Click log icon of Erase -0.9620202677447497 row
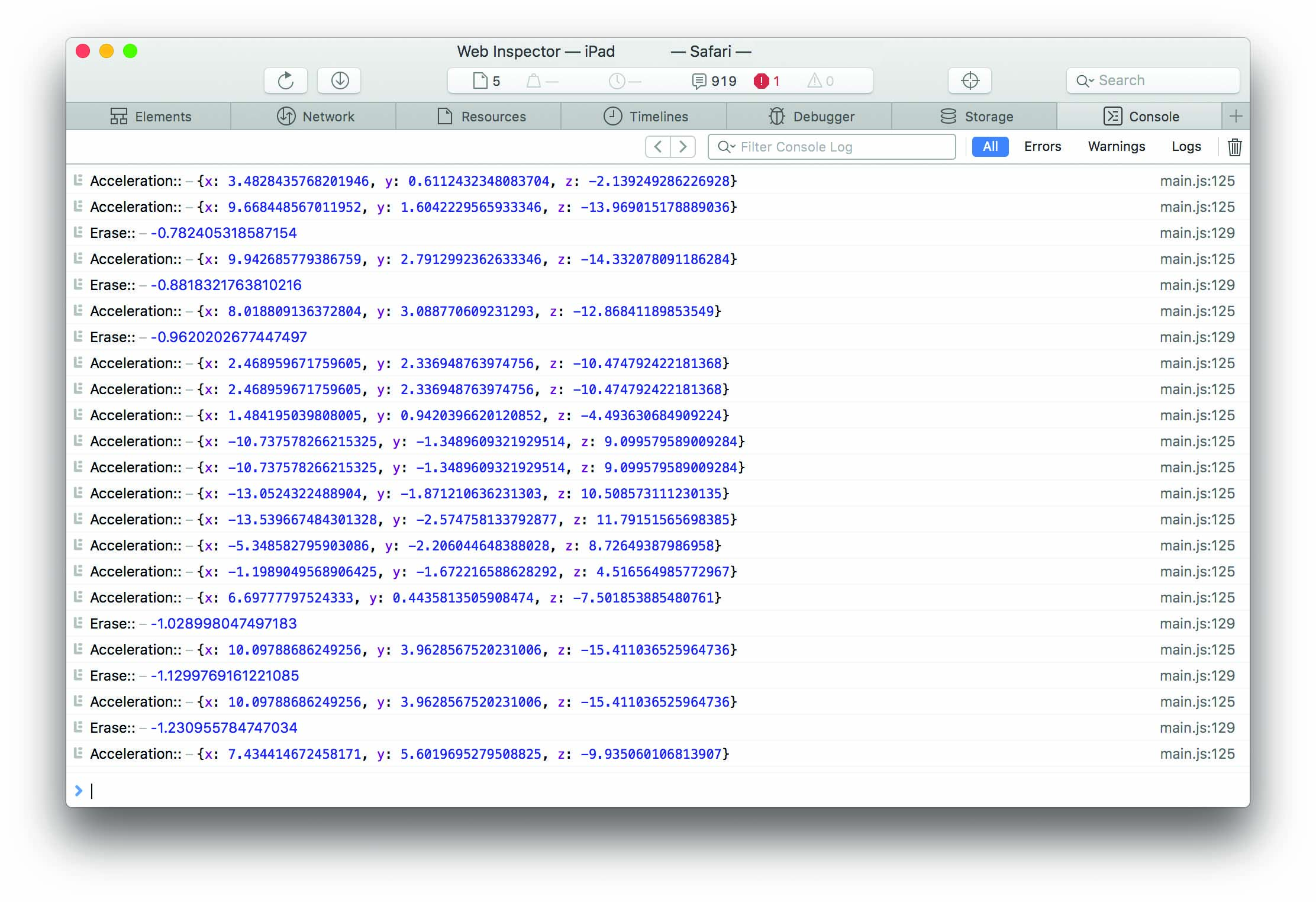 (x=78, y=336)
